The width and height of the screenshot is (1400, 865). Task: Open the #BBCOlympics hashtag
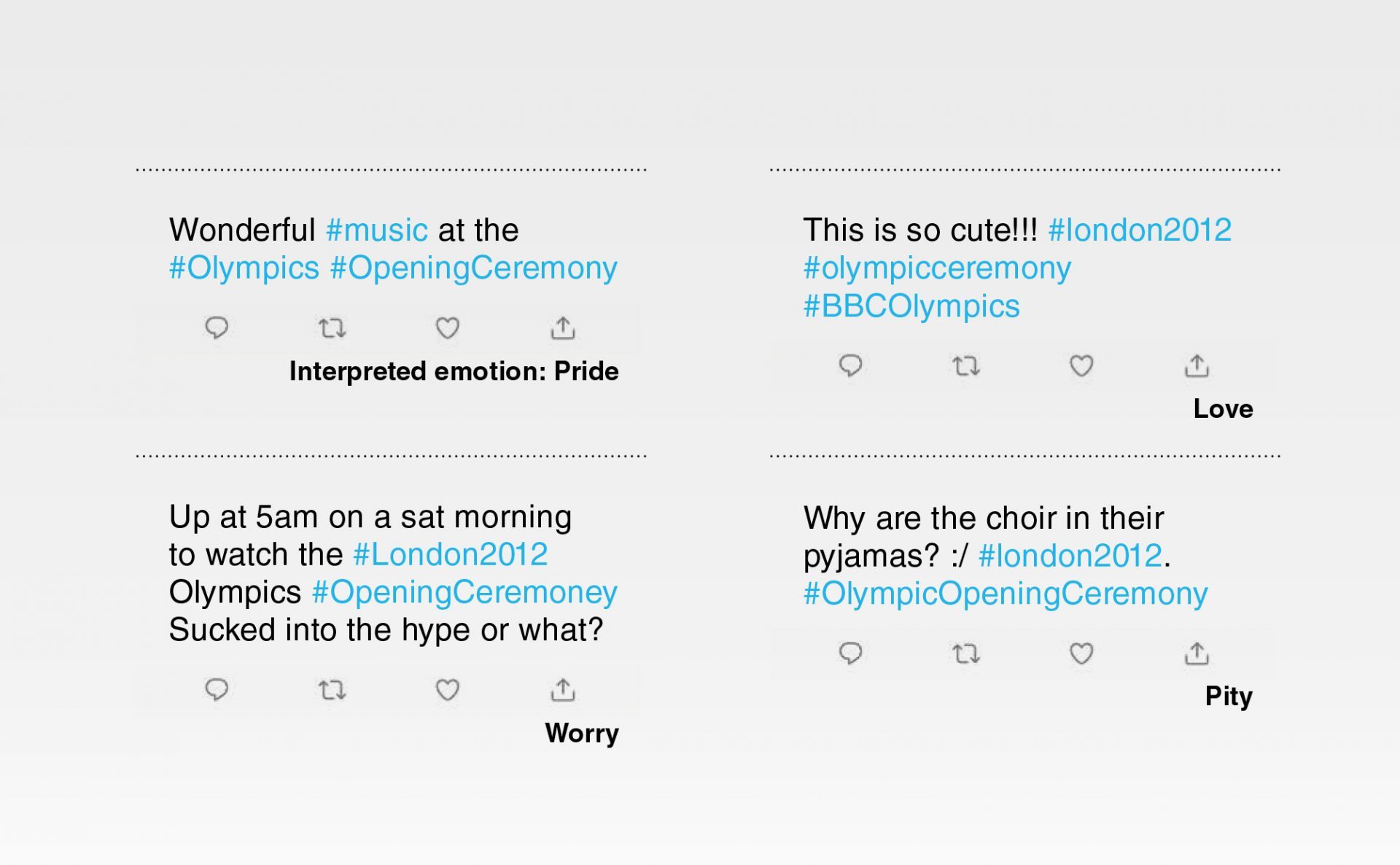point(911,306)
